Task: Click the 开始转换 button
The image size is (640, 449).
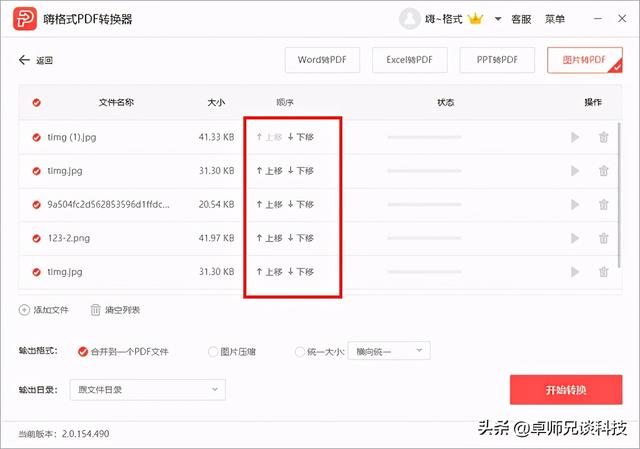Action: click(x=565, y=390)
